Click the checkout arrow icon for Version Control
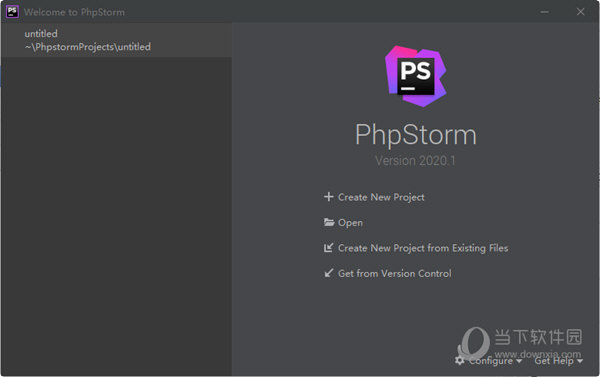The image size is (600, 377). coord(328,273)
